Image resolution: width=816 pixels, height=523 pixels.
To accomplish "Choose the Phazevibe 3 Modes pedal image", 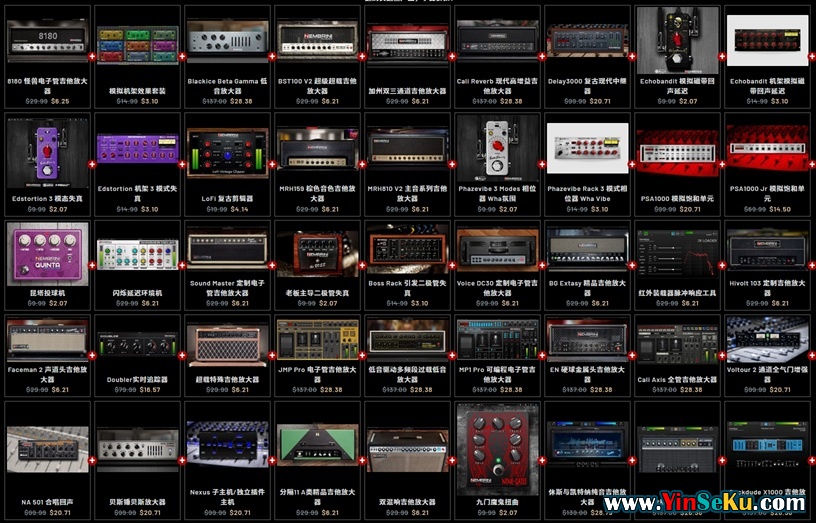I will point(497,149).
